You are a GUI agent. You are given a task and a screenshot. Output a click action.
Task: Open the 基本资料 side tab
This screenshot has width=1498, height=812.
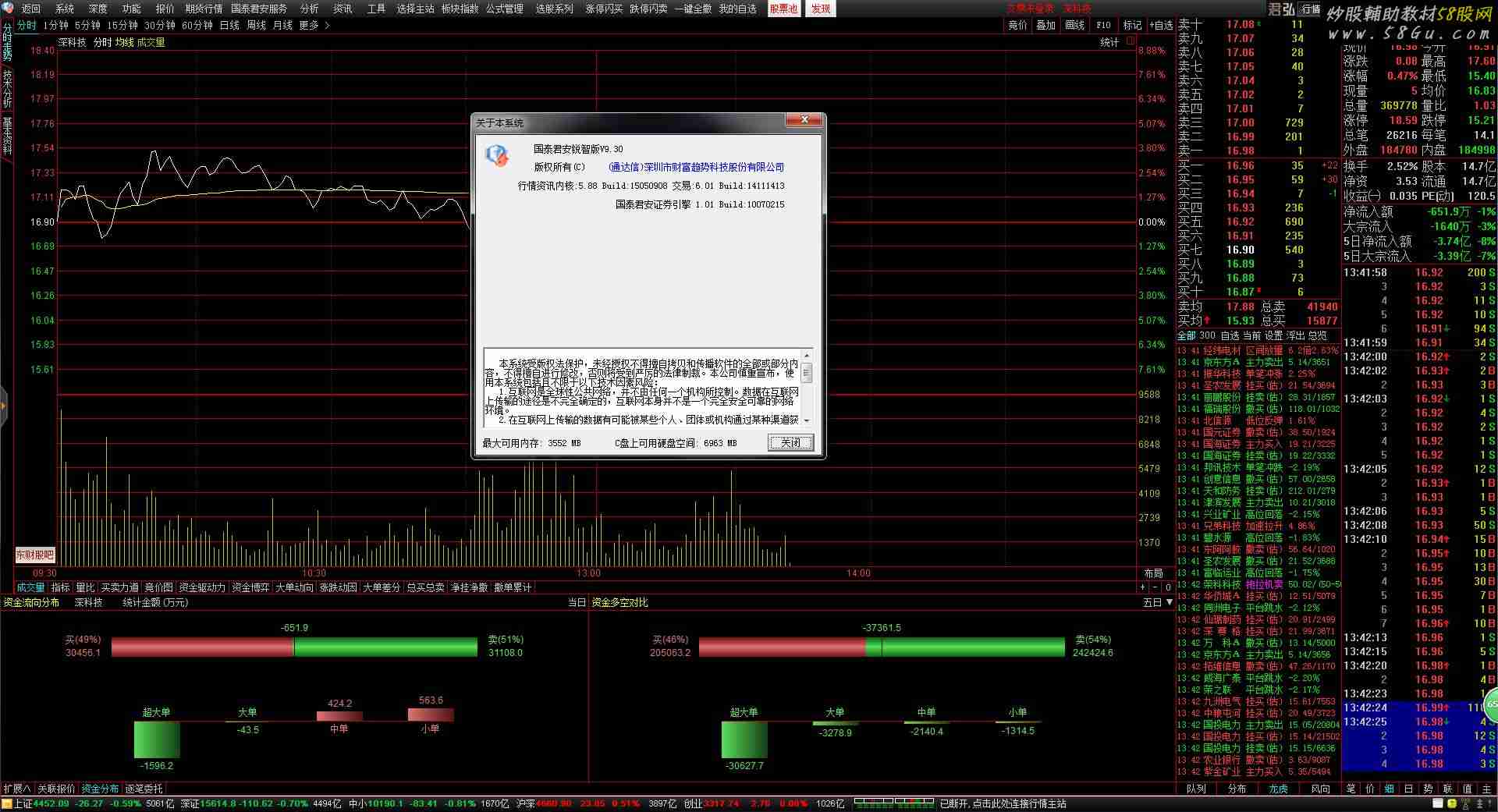[7, 135]
